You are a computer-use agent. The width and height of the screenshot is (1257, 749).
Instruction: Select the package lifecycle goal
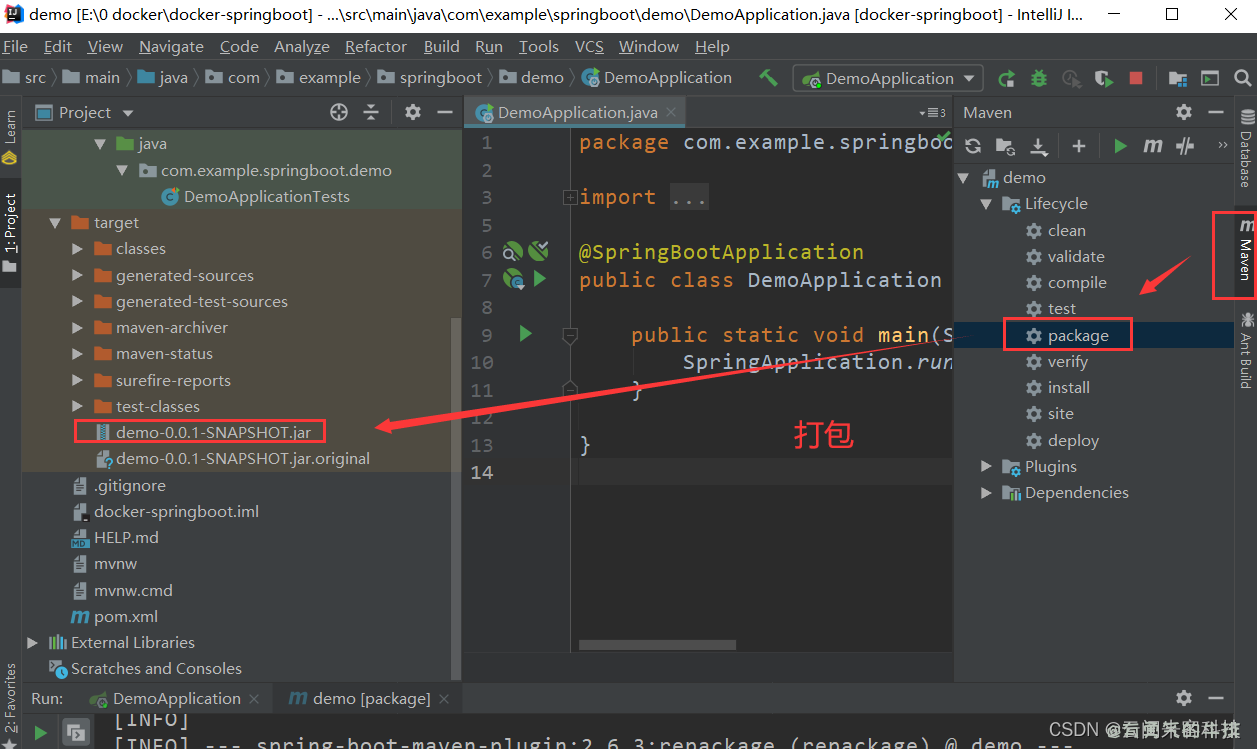pos(1077,335)
